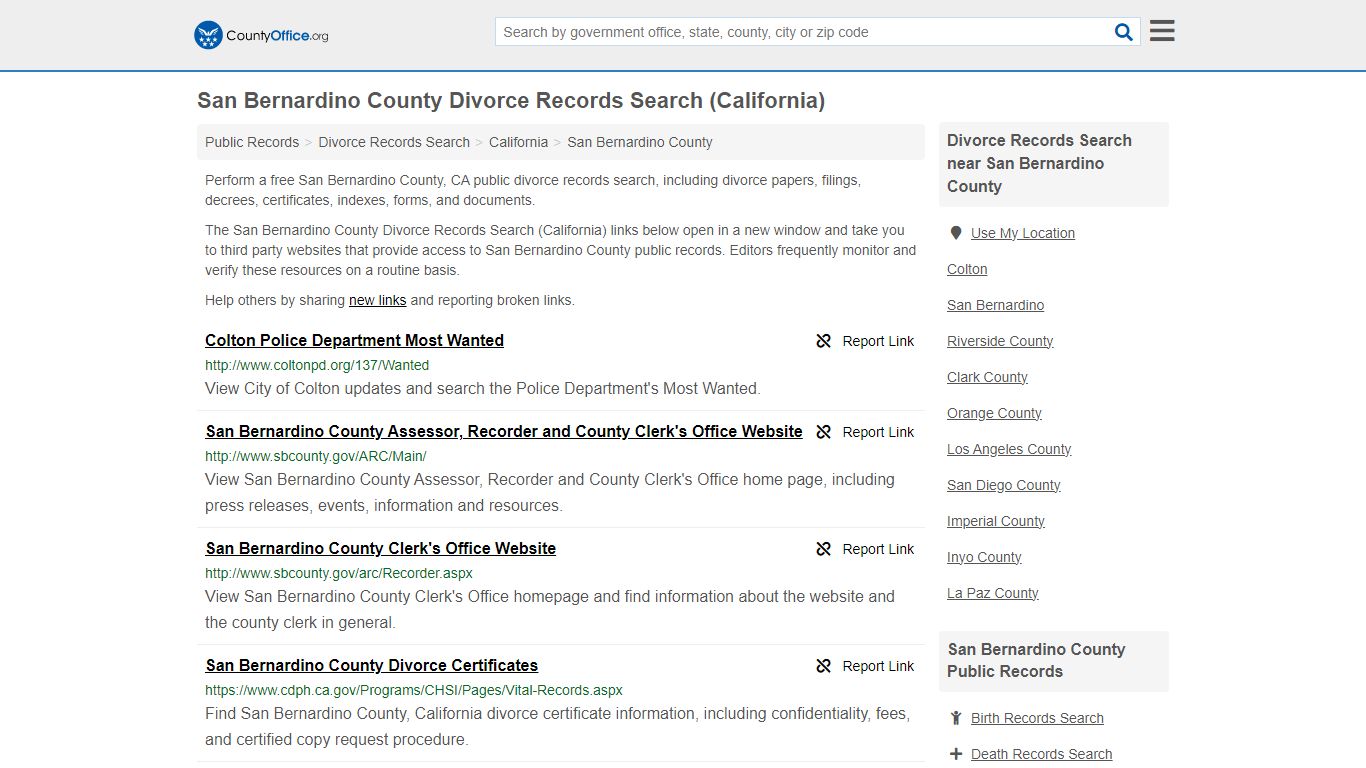Screen dimensions: 1366x768
Task: Click the magnifying glass search icon
Action: [x=1124, y=32]
